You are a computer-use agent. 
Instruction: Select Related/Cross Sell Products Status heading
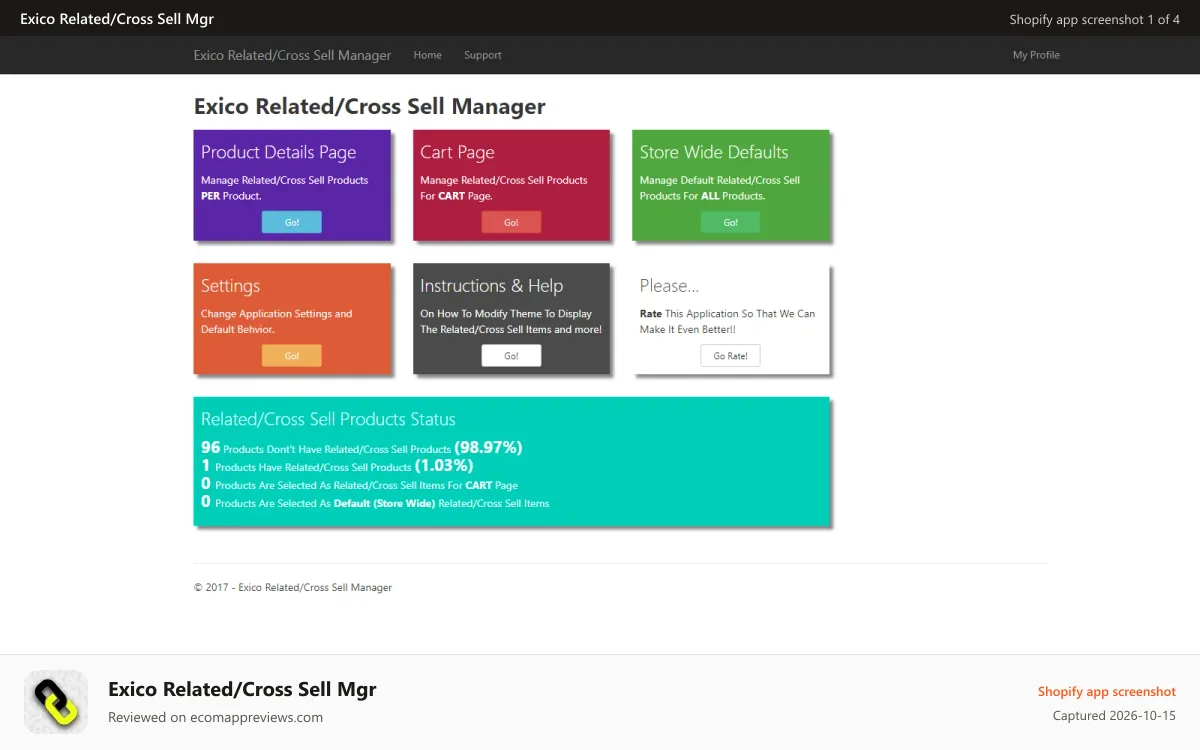point(328,419)
